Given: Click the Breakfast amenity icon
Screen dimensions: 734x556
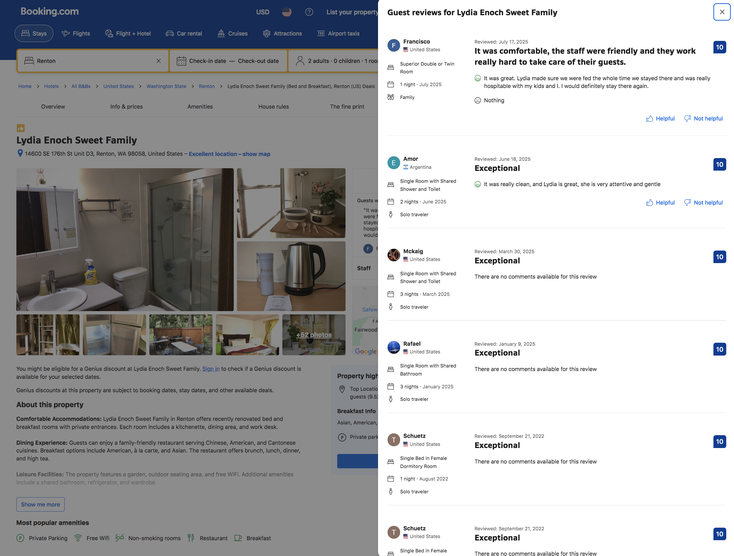Looking at the screenshot, I should click(238, 538).
